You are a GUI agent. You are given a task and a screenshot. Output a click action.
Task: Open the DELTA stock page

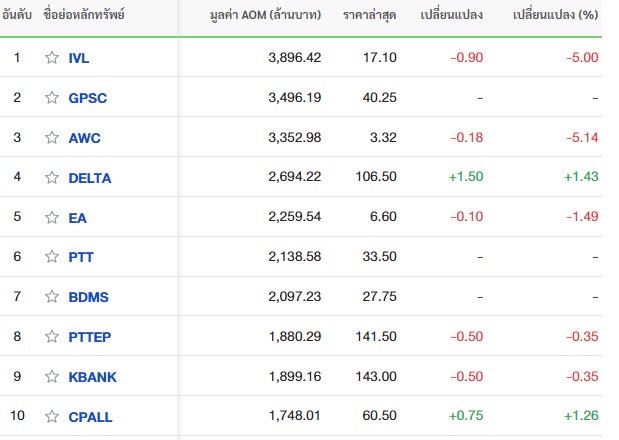point(89,178)
